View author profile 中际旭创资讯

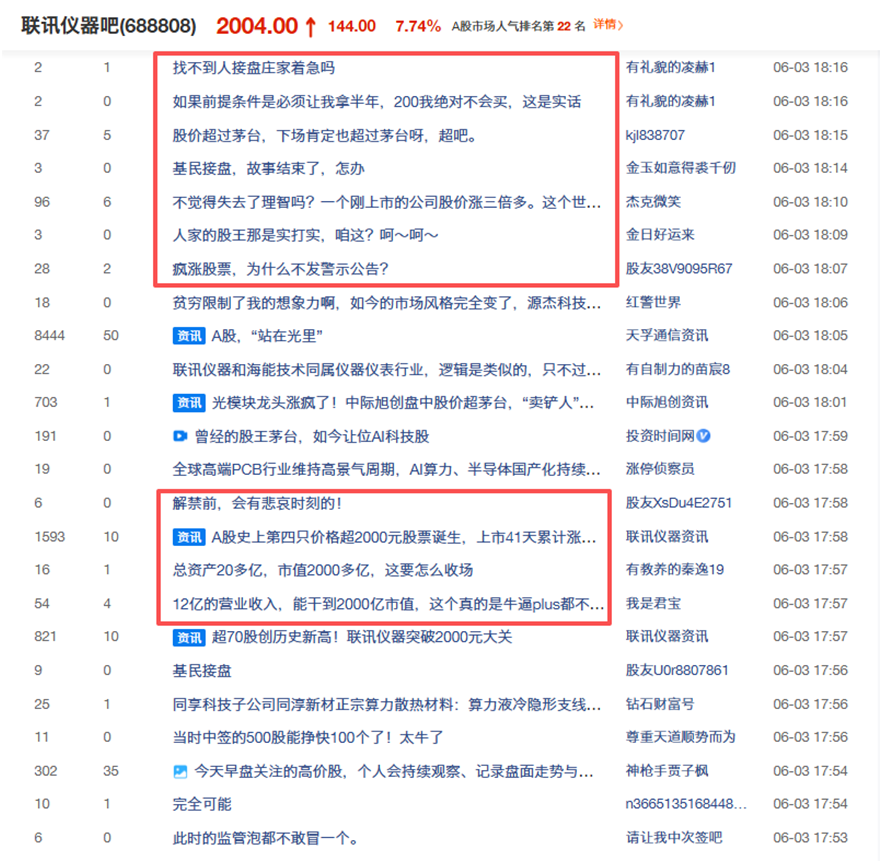[667, 403]
